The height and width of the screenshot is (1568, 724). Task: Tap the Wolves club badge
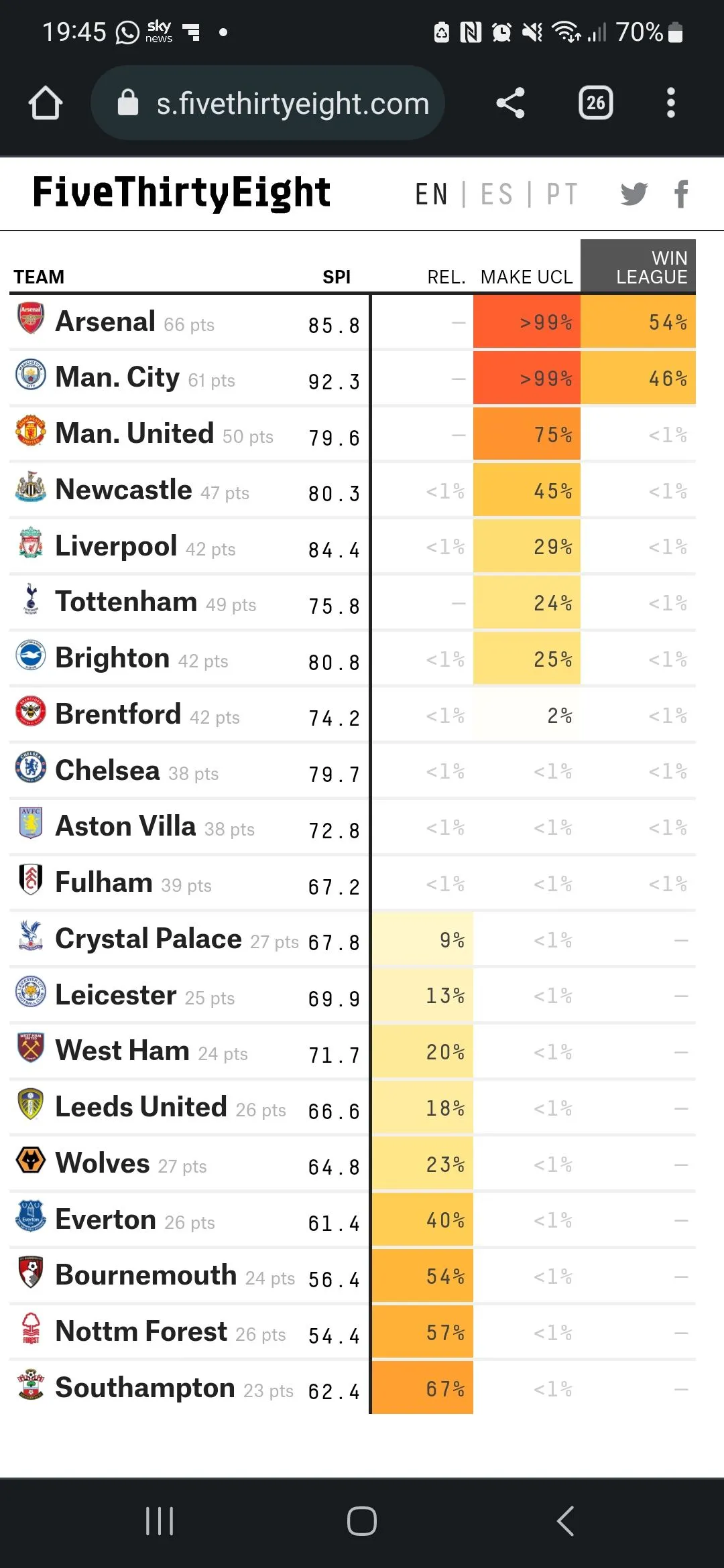pos(30,1160)
